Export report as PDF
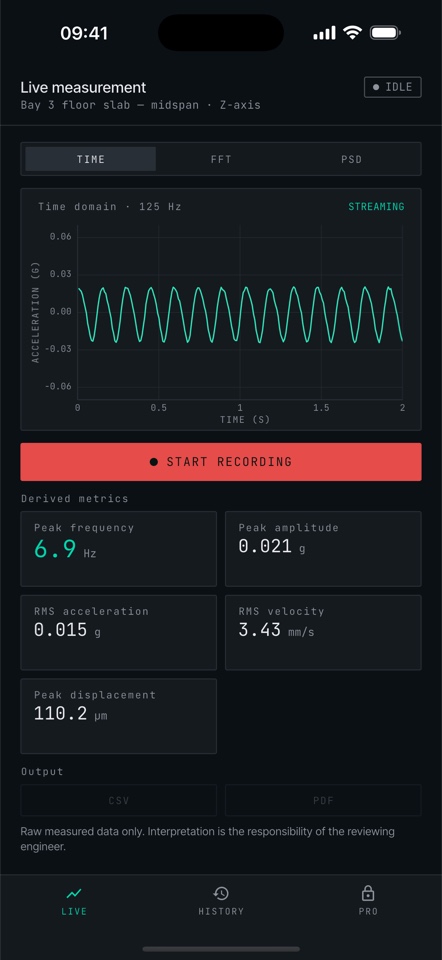442x960 pixels. click(323, 800)
